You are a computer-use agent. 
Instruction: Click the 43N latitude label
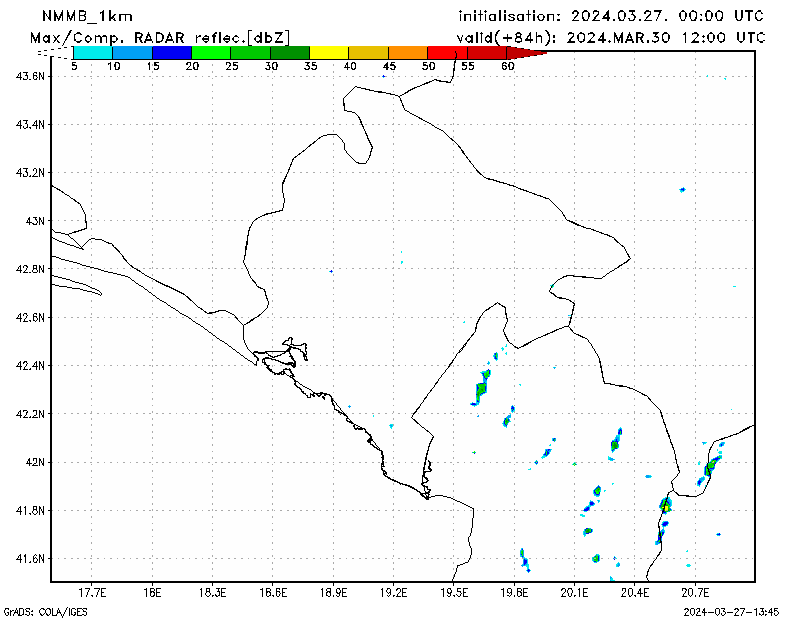36,221
